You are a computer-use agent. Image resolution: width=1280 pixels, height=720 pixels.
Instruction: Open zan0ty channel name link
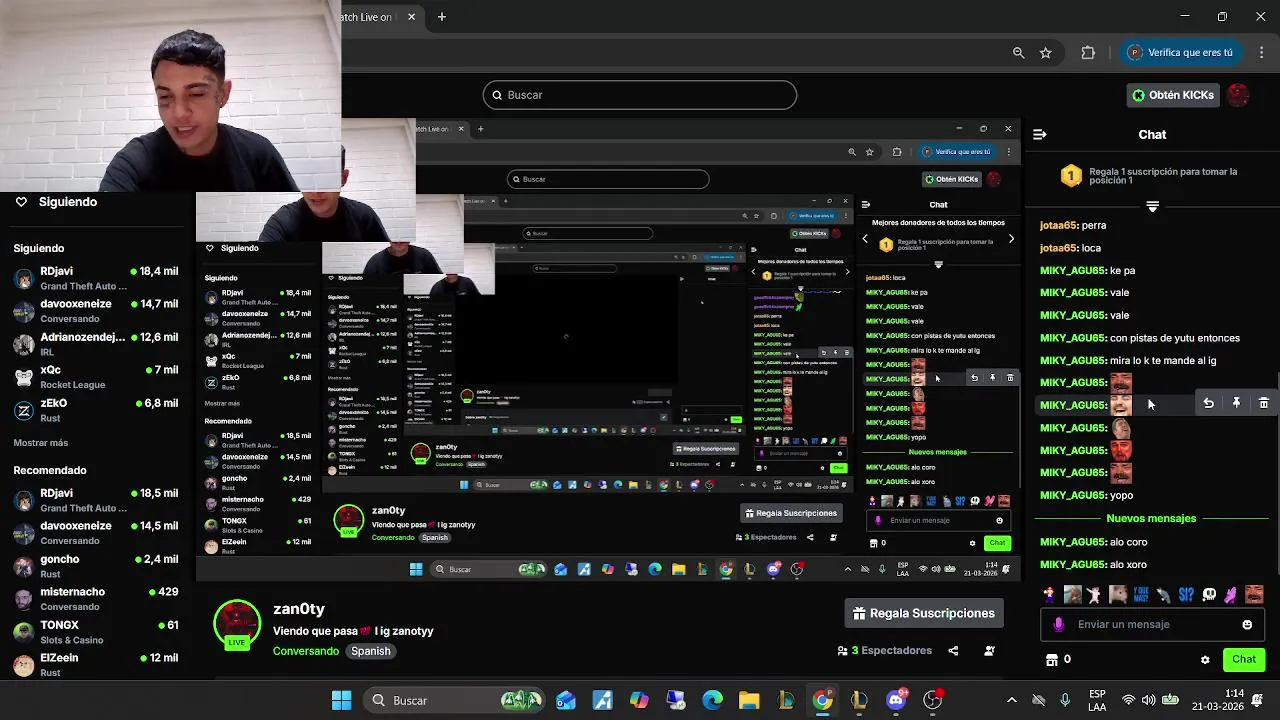[299, 609]
